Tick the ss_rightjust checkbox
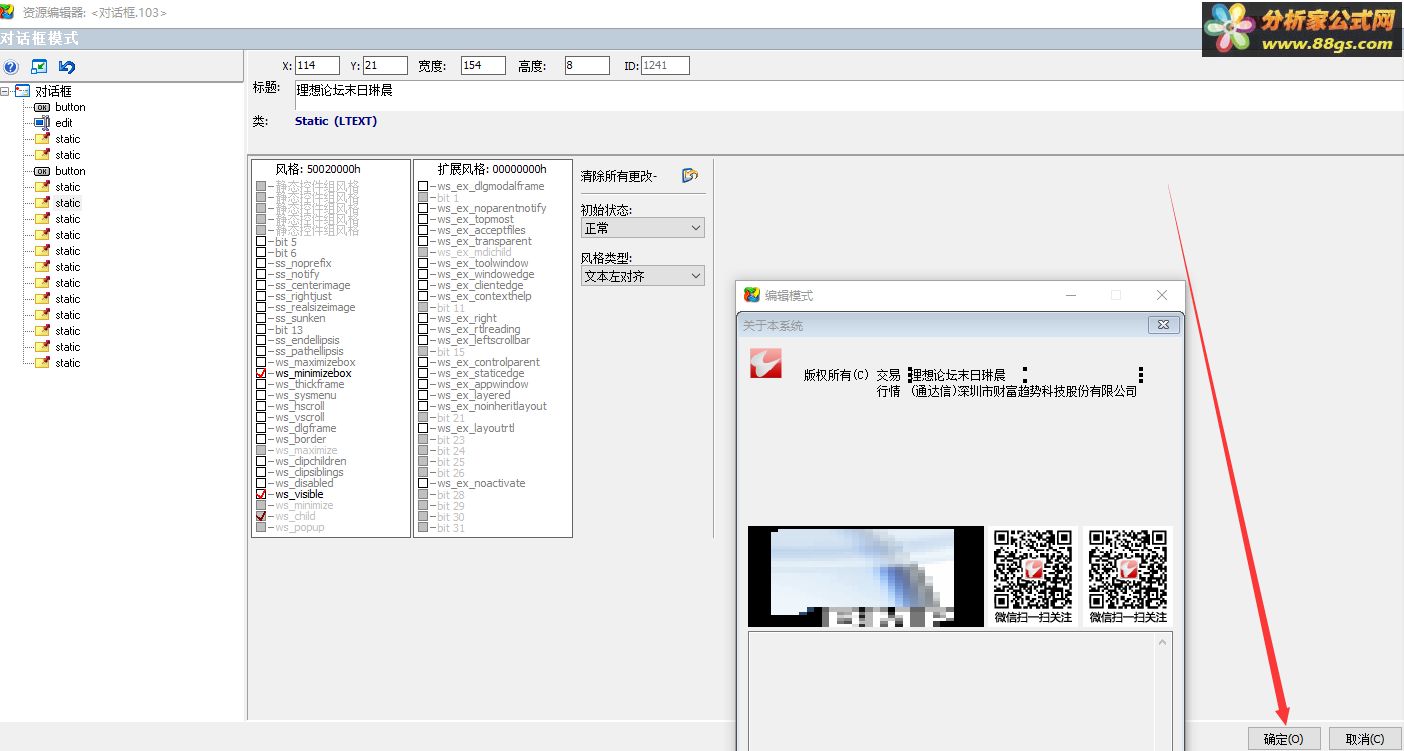This screenshot has width=1404, height=751. click(x=261, y=296)
